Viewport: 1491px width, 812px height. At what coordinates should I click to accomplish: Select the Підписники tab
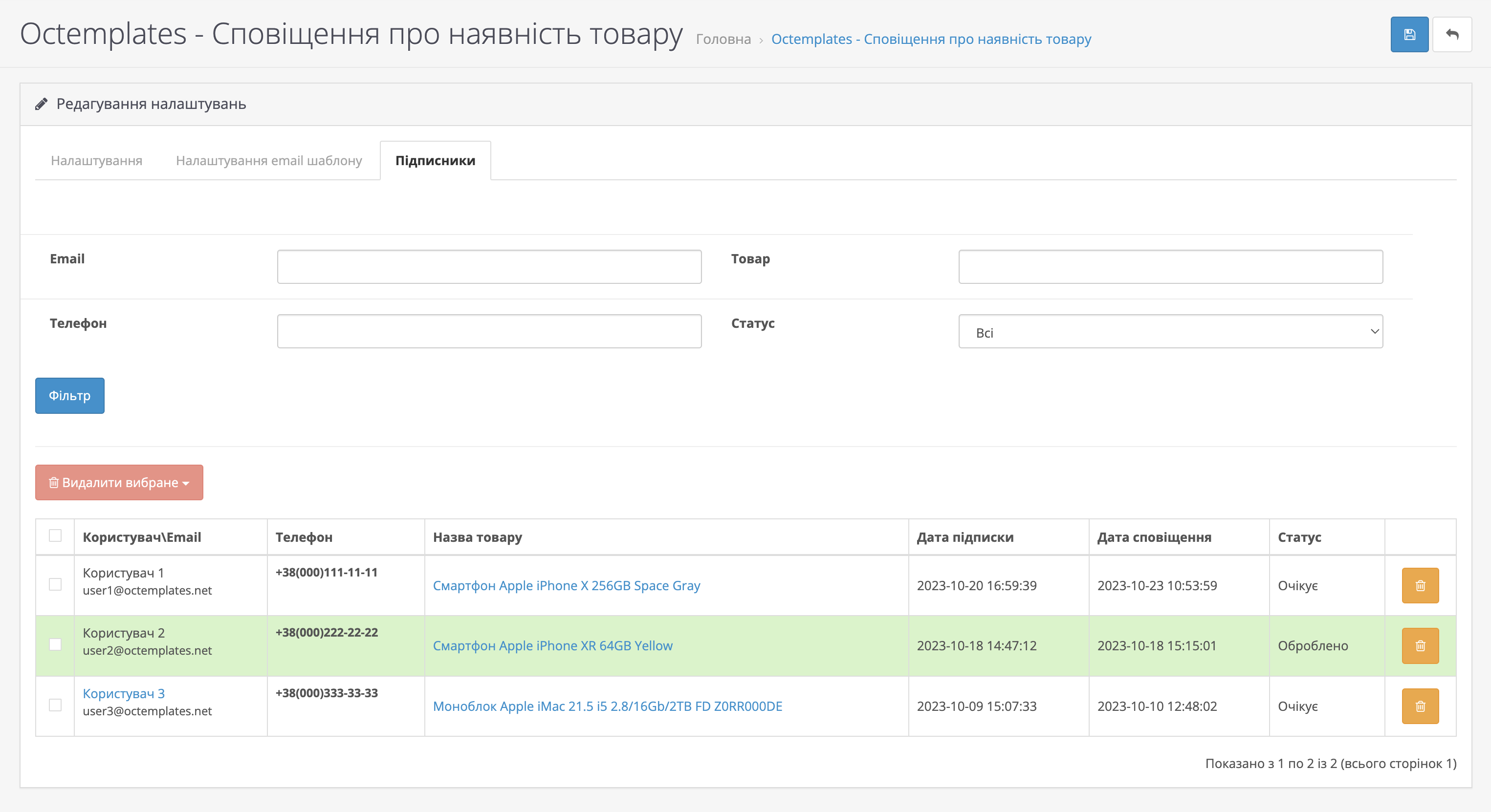coord(435,161)
